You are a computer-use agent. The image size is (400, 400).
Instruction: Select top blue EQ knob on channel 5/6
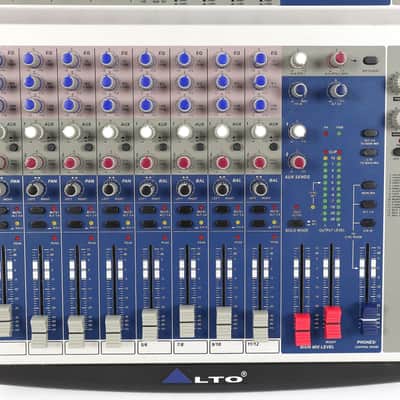(145, 59)
